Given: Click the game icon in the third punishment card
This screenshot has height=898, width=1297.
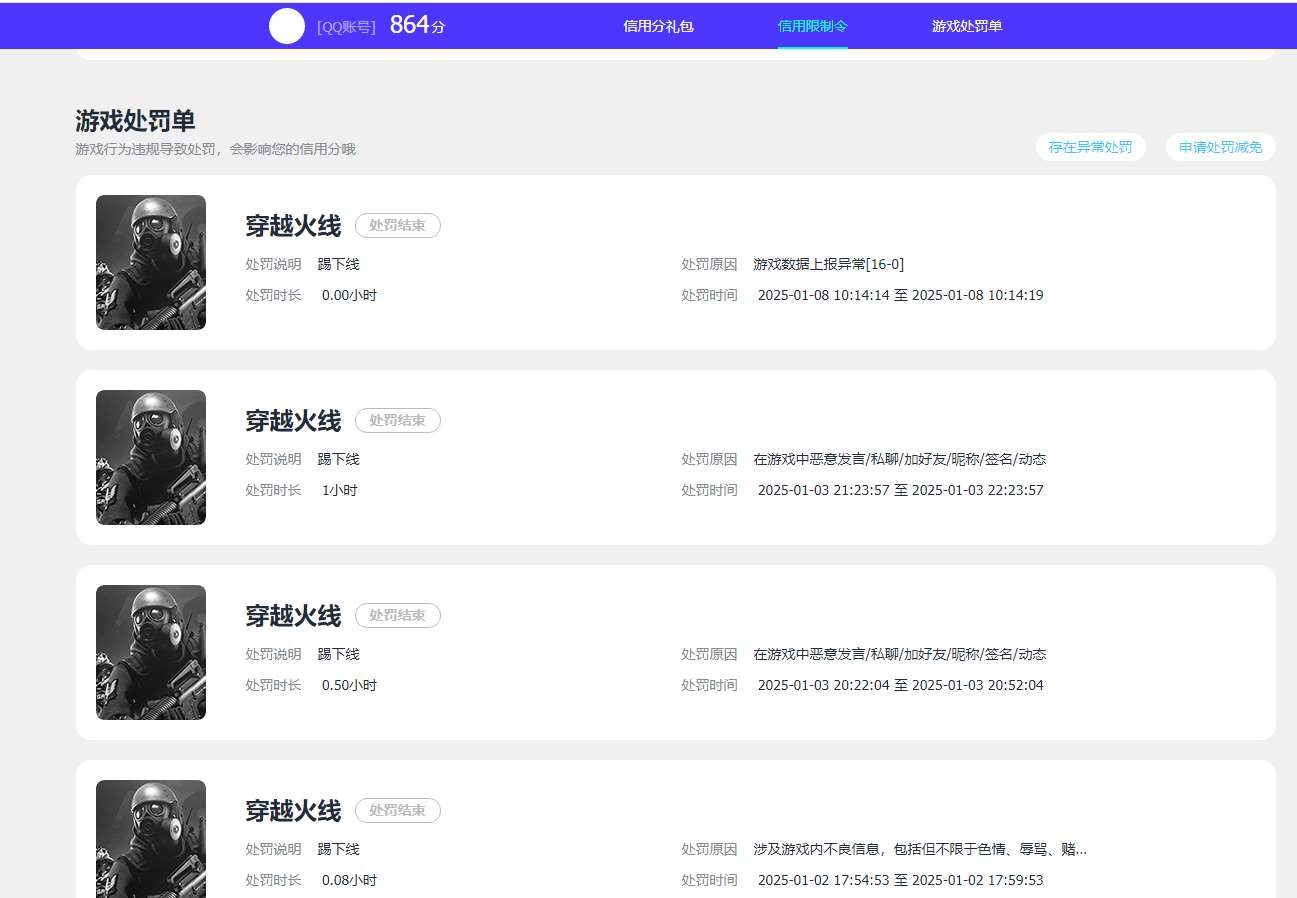Looking at the screenshot, I should [150, 652].
